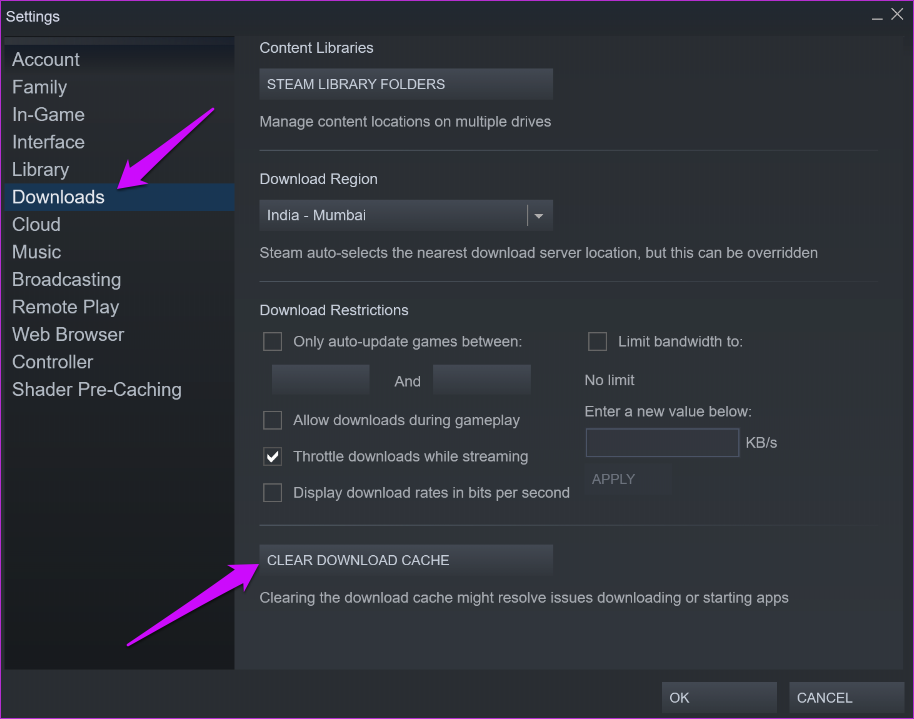914x719 pixels.
Task: Close the Settings window
Action: point(897,15)
